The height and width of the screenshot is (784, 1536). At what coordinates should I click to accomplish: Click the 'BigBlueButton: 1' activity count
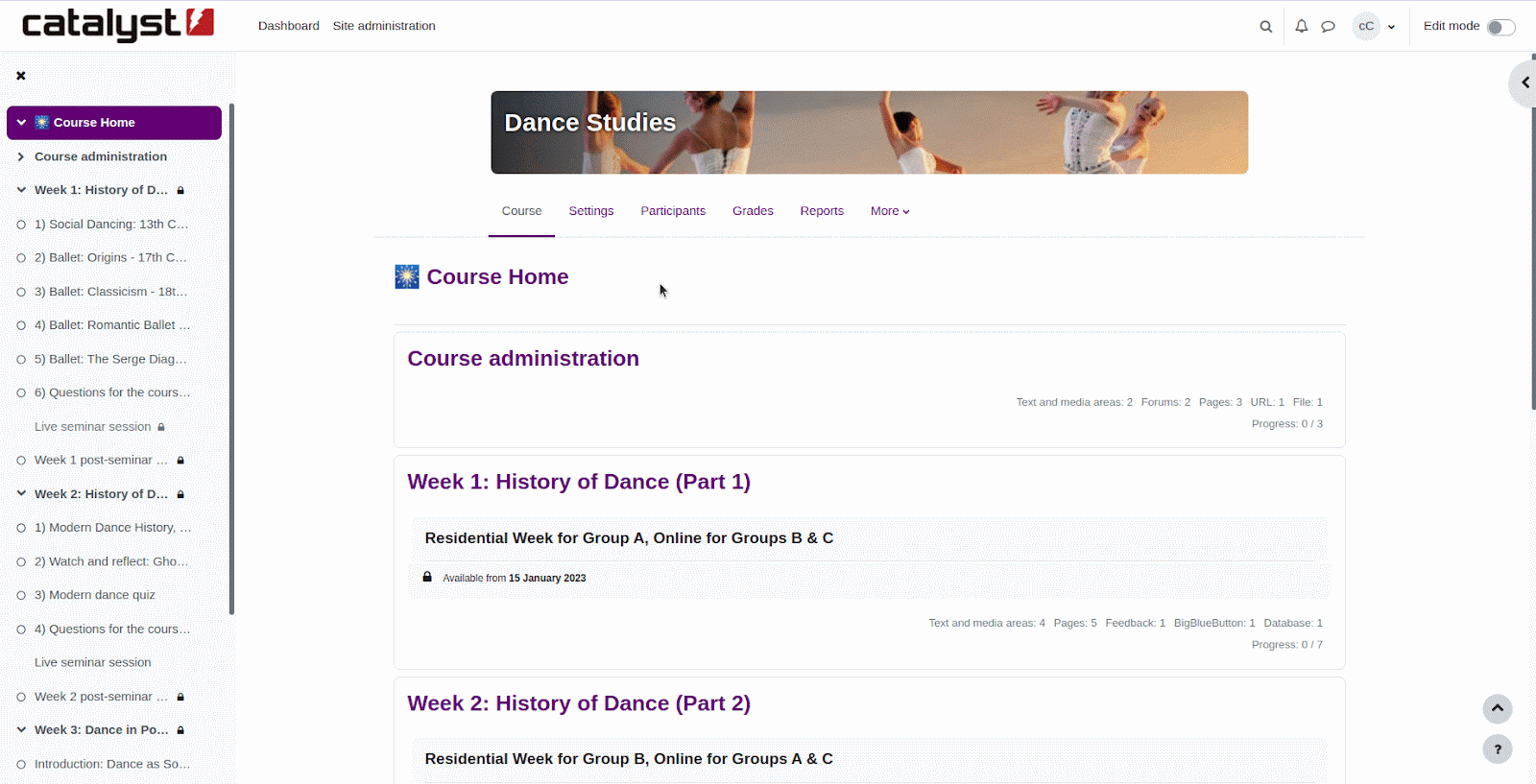[1214, 624]
